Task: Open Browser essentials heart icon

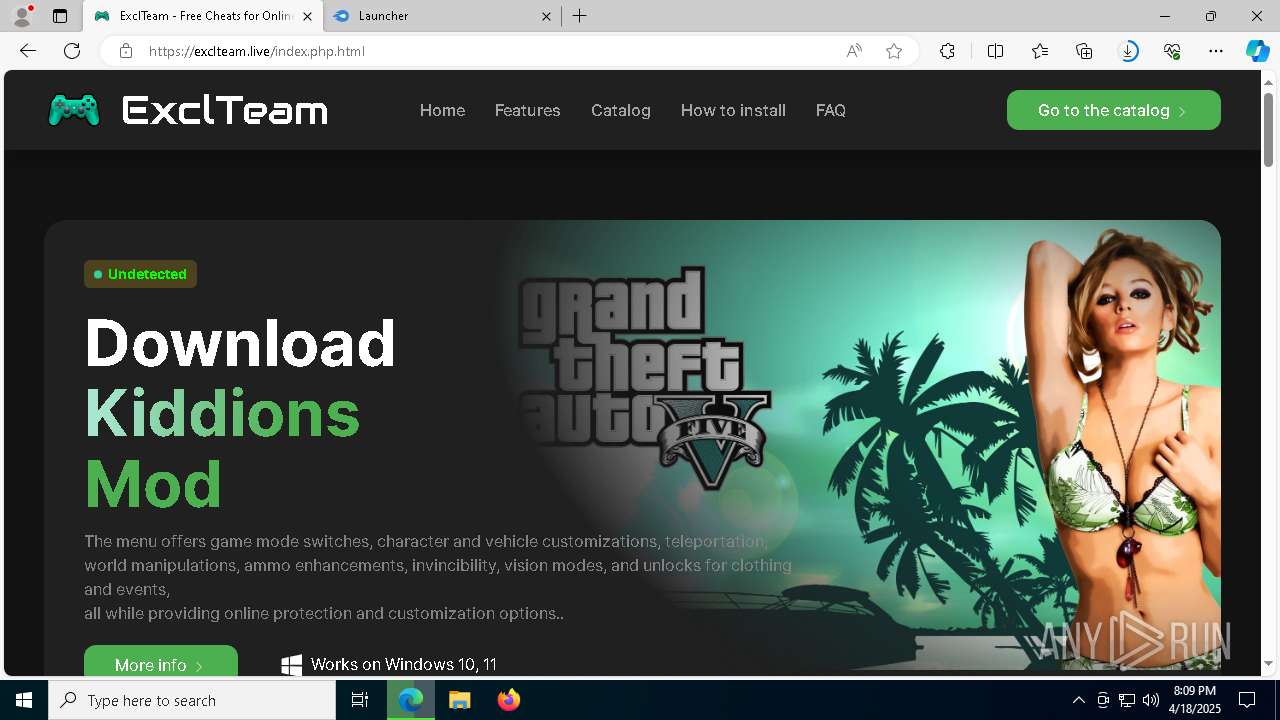Action: click(x=1173, y=51)
